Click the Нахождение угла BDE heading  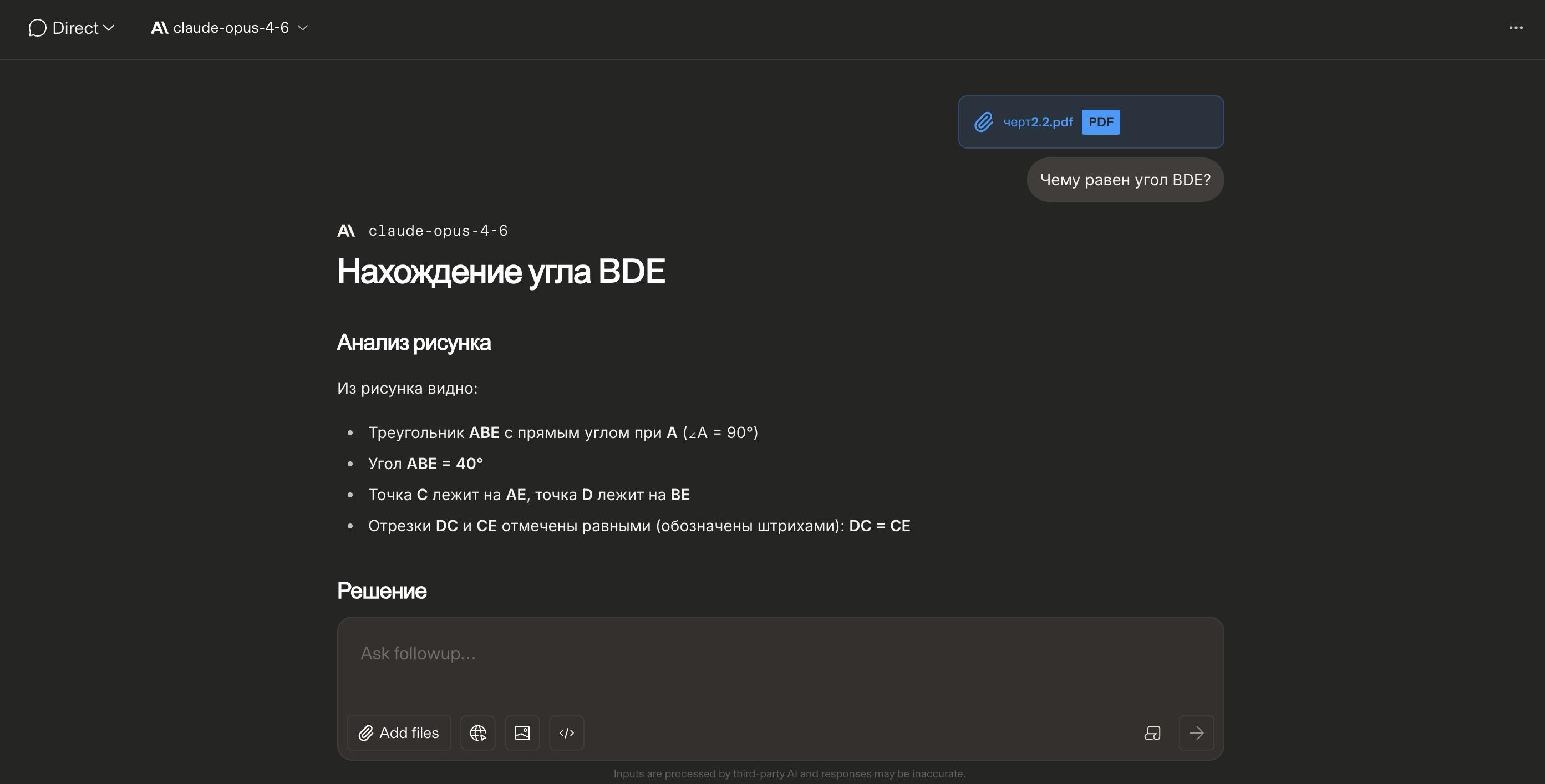click(x=501, y=271)
